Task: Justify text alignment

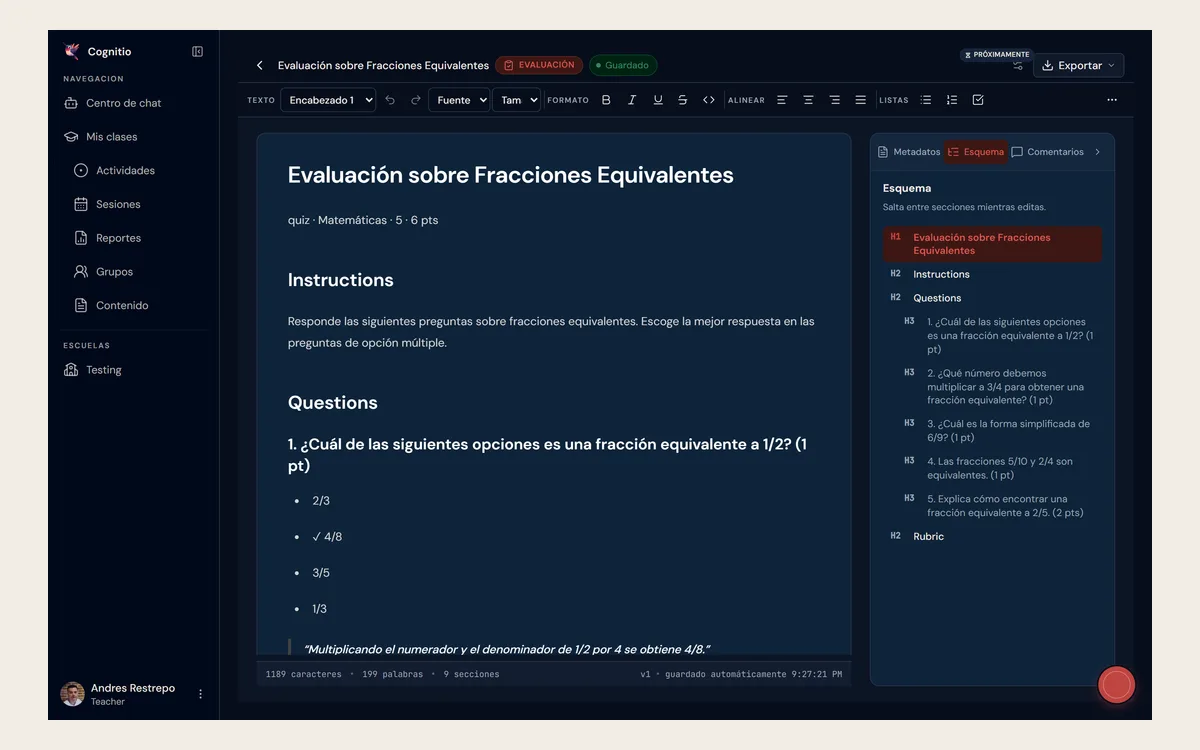Action: [x=860, y=100]
